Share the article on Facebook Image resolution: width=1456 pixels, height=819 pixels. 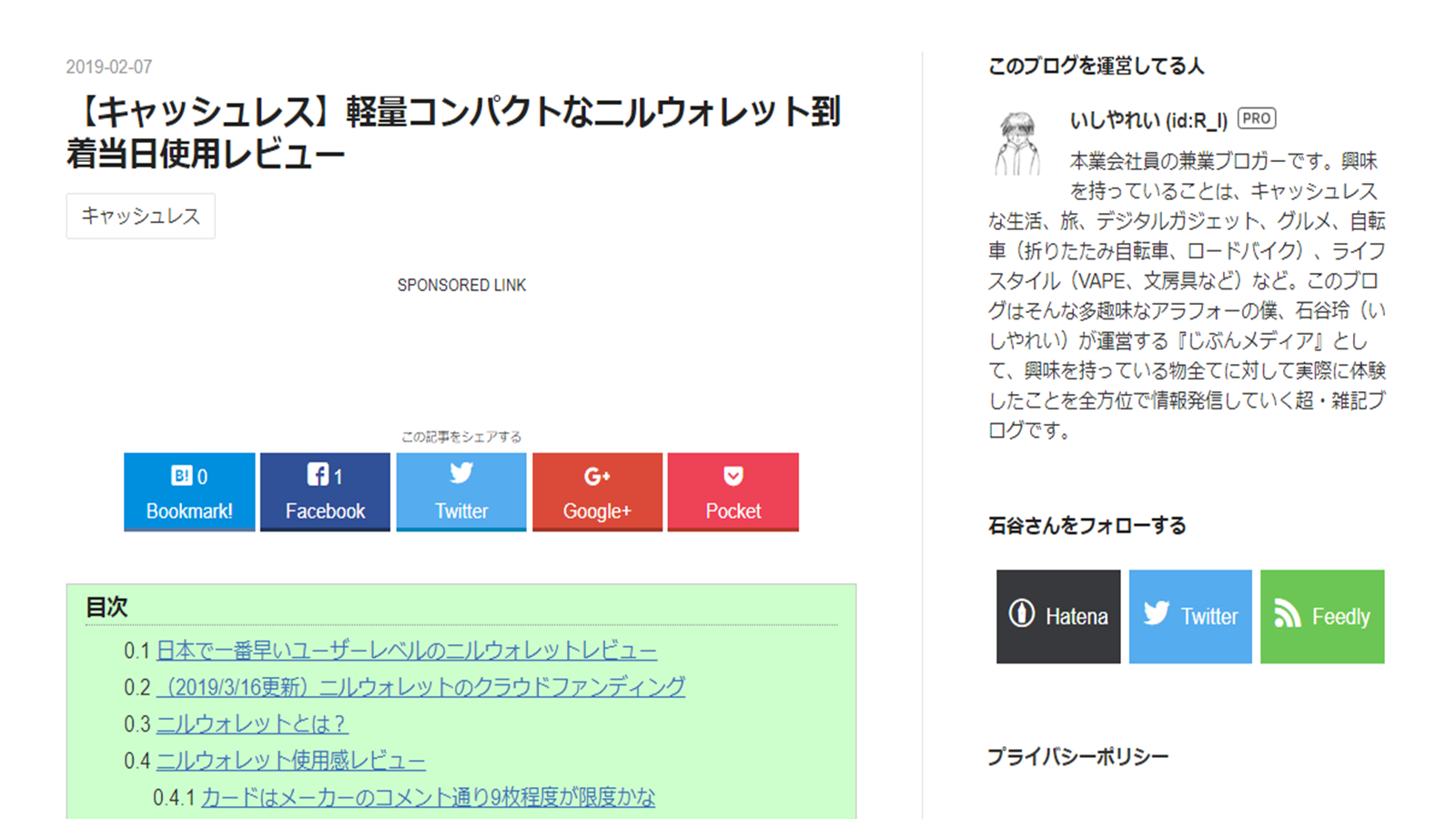(325, 491)
